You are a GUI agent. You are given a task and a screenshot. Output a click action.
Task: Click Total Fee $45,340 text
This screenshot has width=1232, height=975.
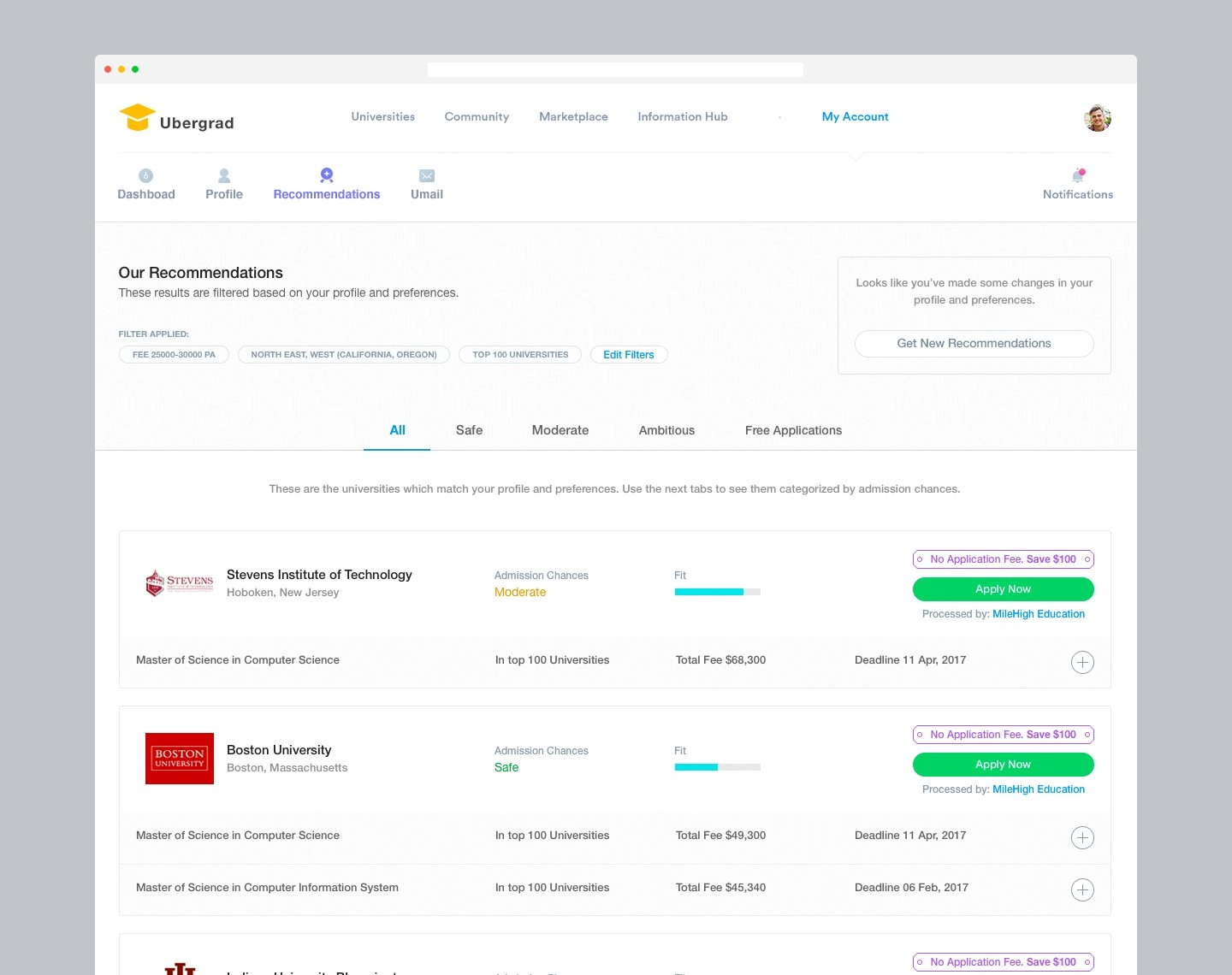pyautogui.click(x=720, y=888)
